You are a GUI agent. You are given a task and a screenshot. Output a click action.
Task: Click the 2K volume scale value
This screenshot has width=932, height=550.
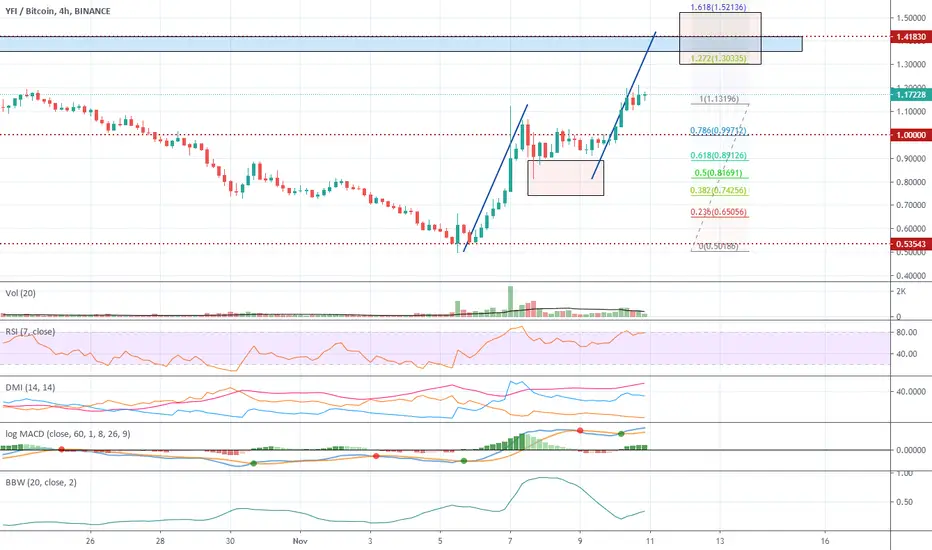(x=901, y=291)
